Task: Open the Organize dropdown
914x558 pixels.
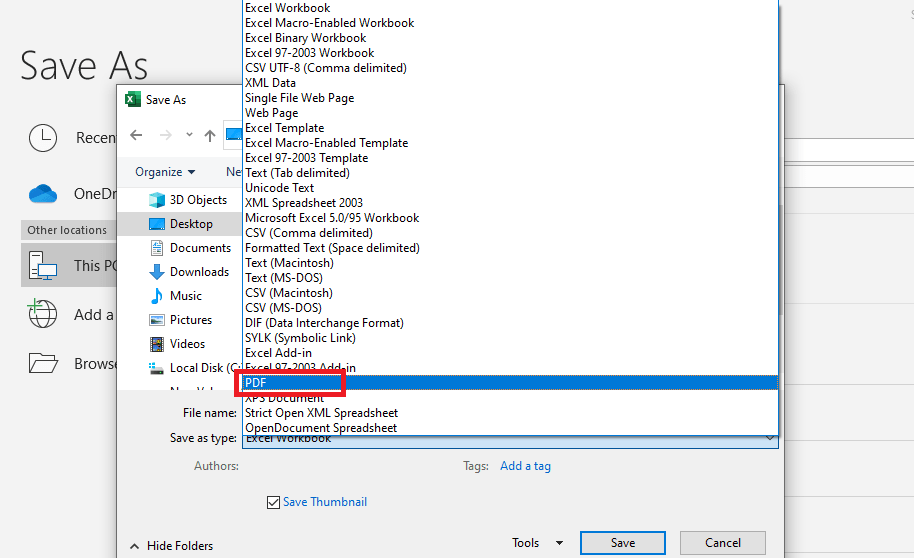Action: 165,172
